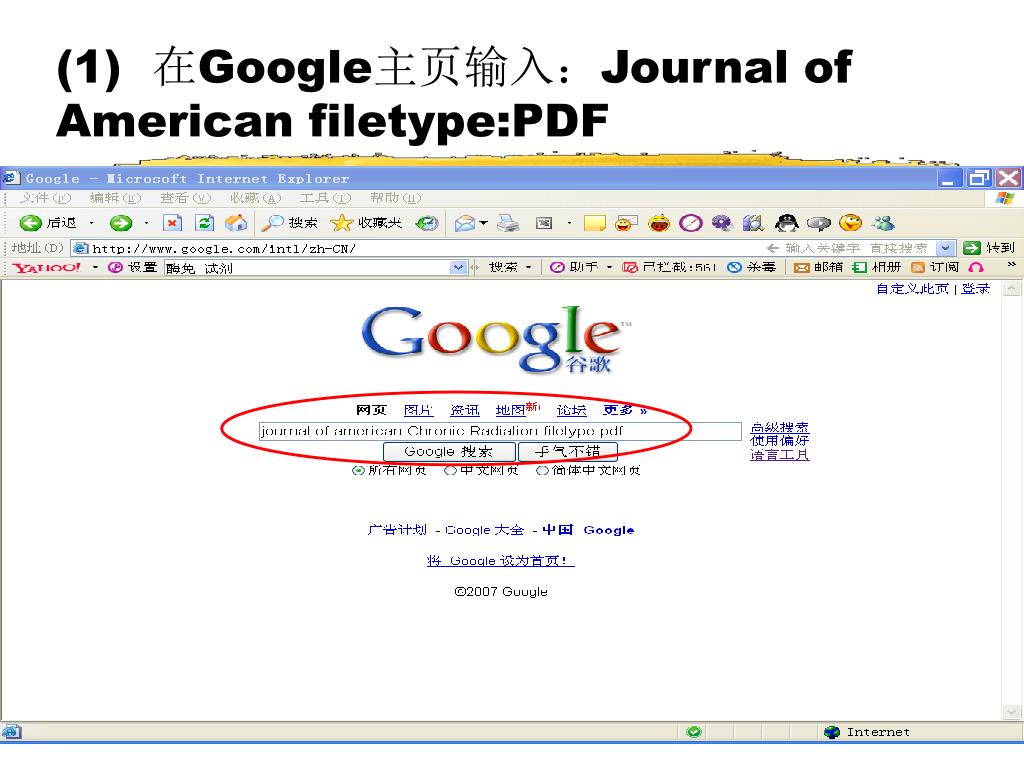Click the Yahoo! logo on the toolbar
The image size is (1024, 768).
tap(46, 268)
